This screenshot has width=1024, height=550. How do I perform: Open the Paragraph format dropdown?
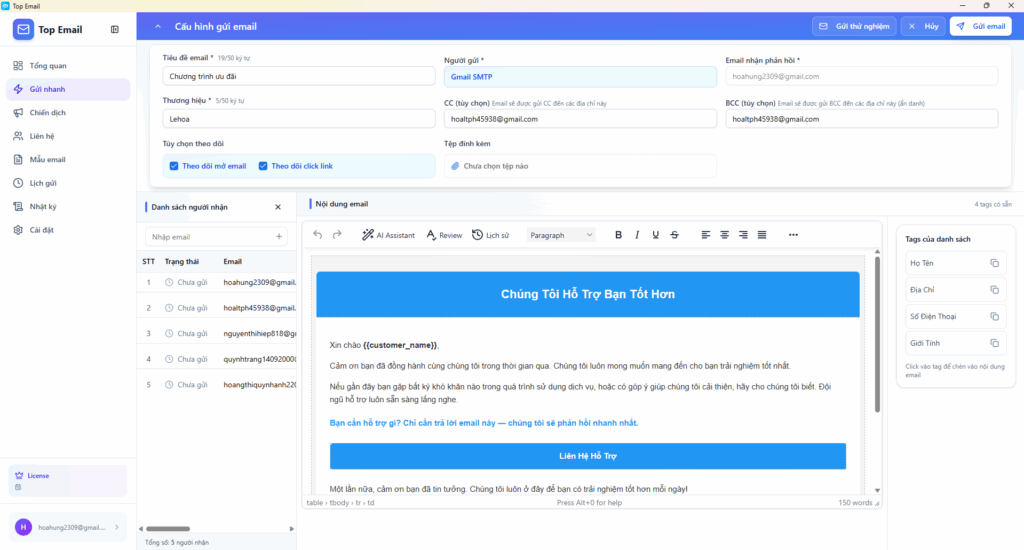pyautogui.click(x=561, y=235)
